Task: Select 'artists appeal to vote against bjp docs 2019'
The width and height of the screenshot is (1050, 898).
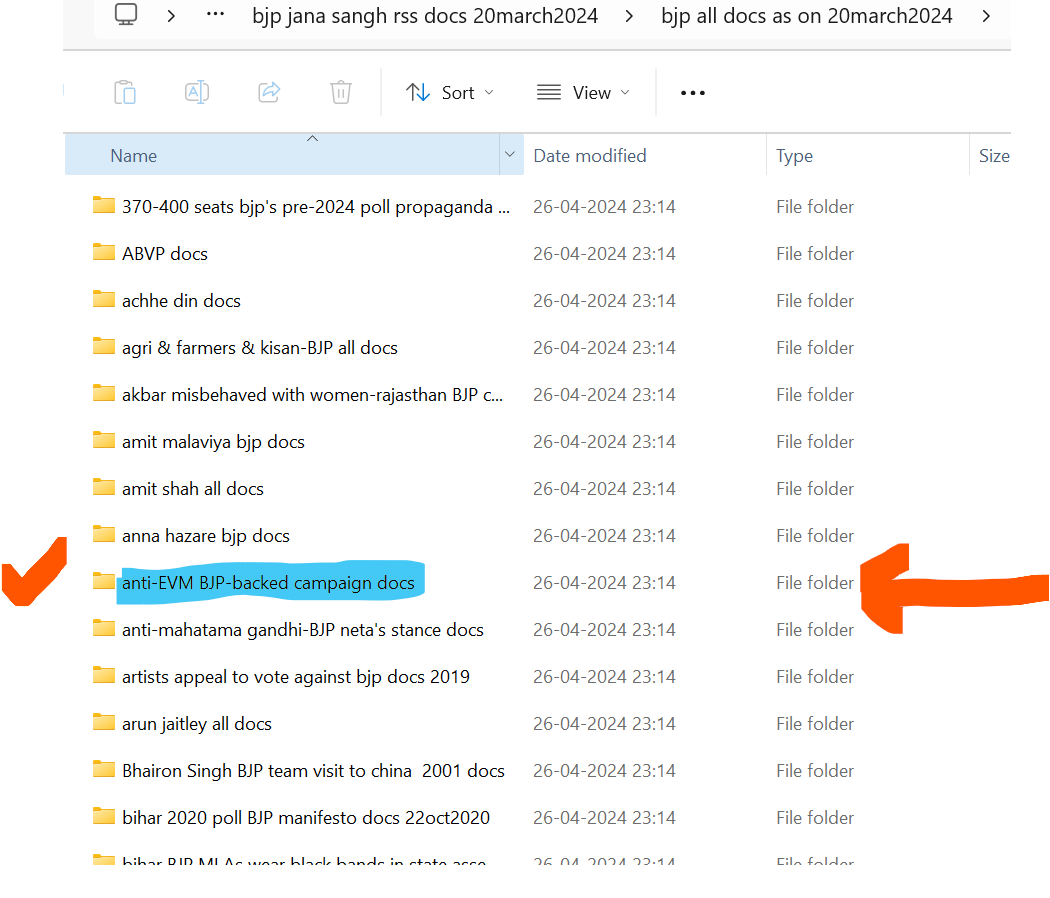Action: point(296,677)
